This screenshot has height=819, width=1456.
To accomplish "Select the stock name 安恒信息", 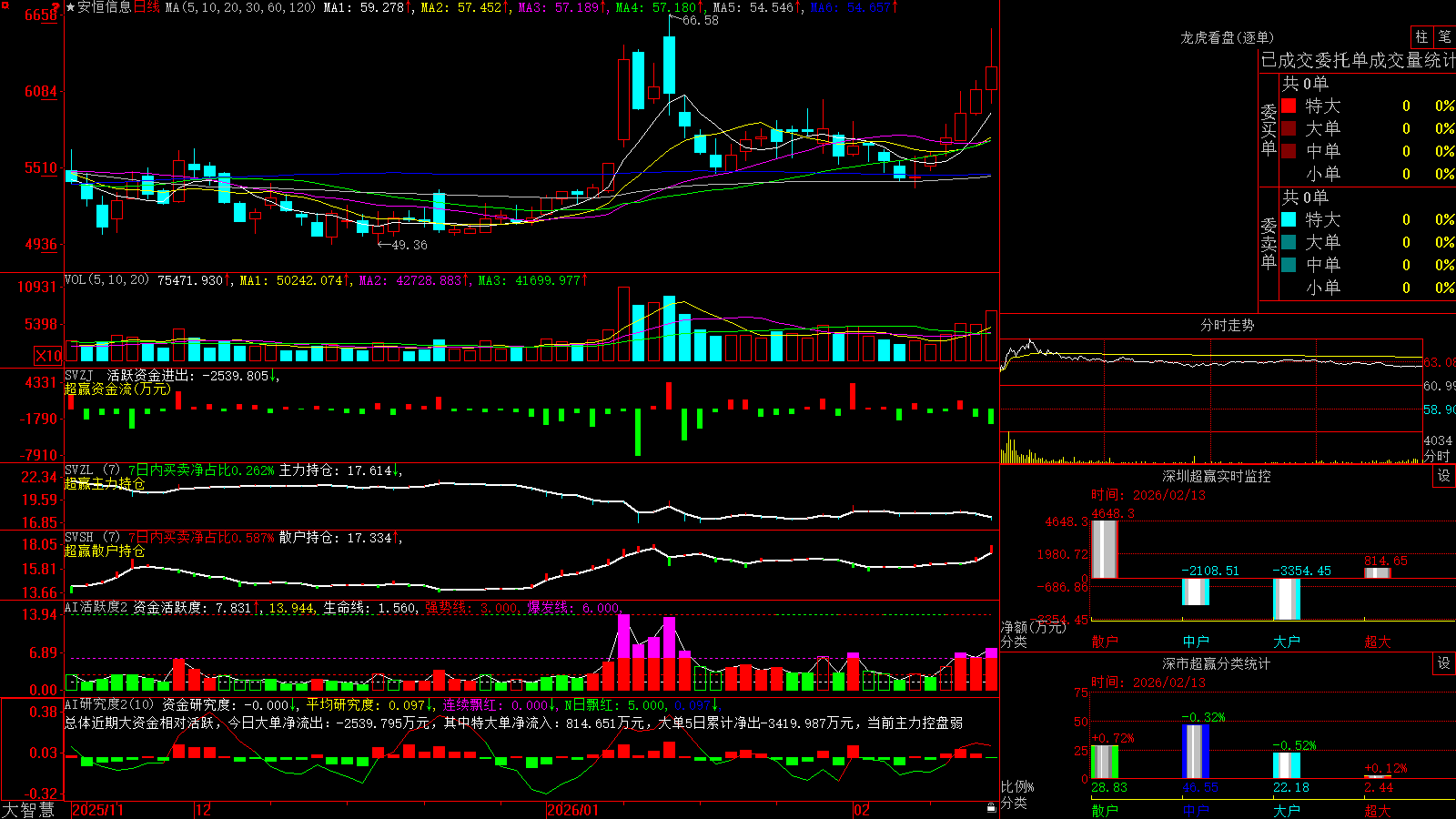I will [x=104, y=7].
